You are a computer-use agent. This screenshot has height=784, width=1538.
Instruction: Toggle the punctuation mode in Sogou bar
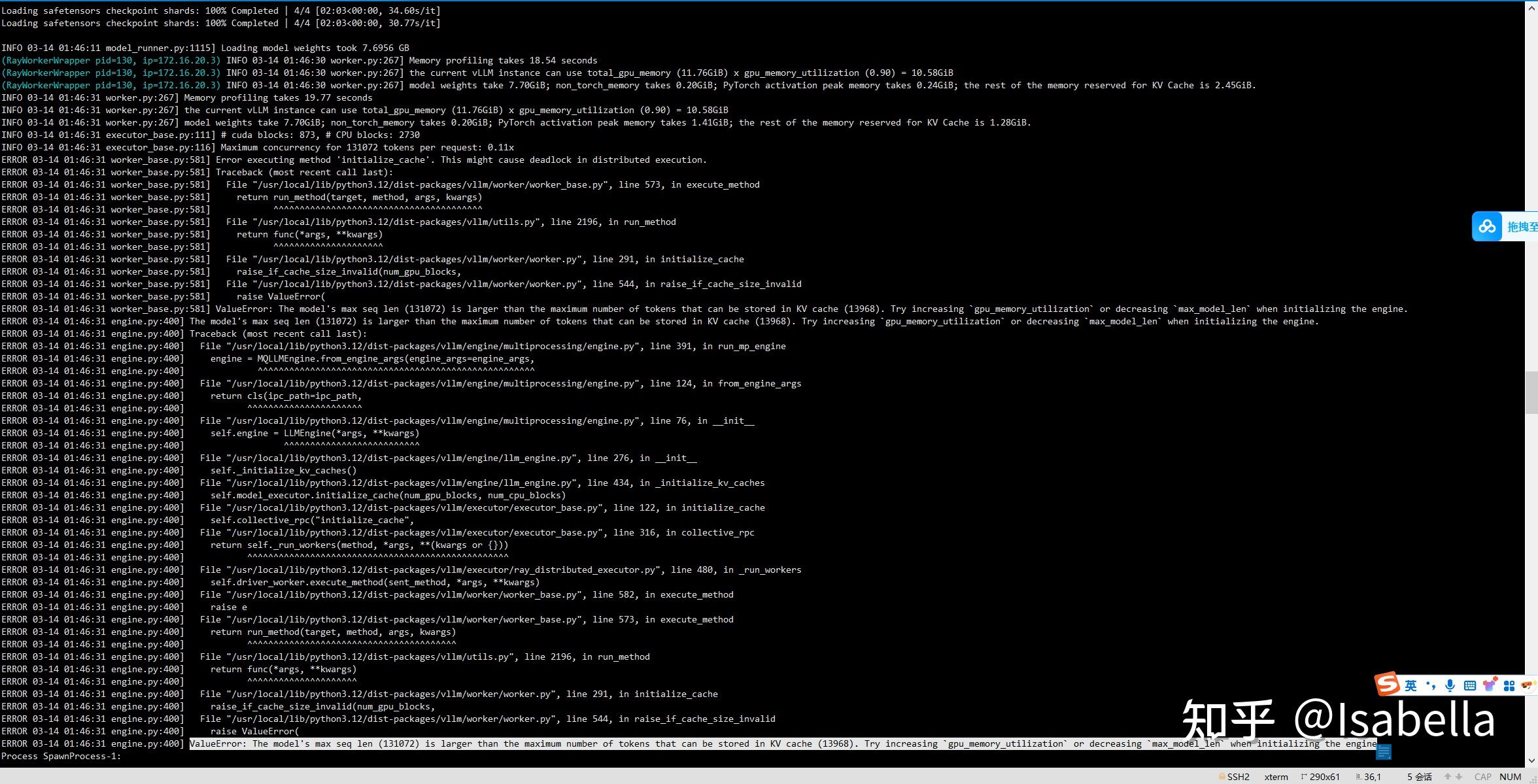1431,685
